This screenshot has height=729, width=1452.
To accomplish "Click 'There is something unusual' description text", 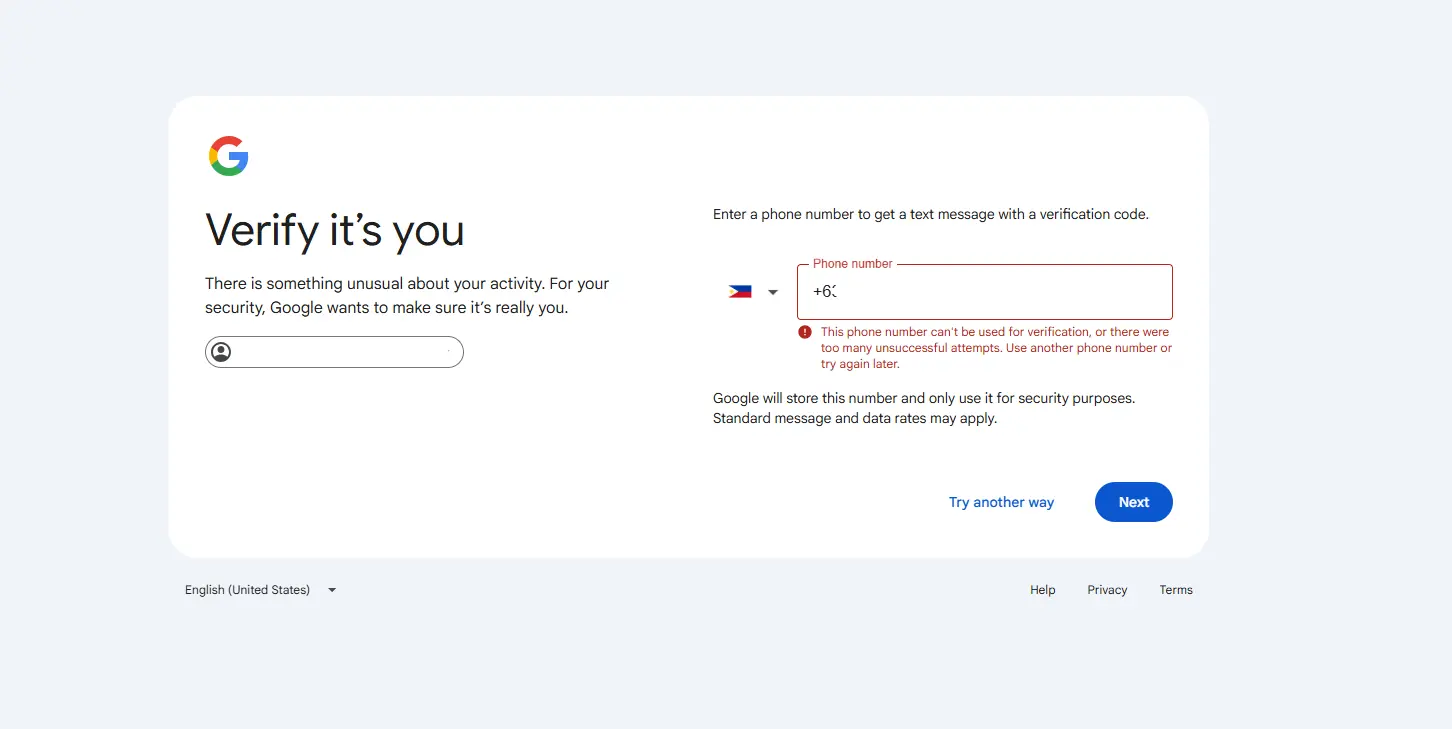I will (x=407, y=296).
